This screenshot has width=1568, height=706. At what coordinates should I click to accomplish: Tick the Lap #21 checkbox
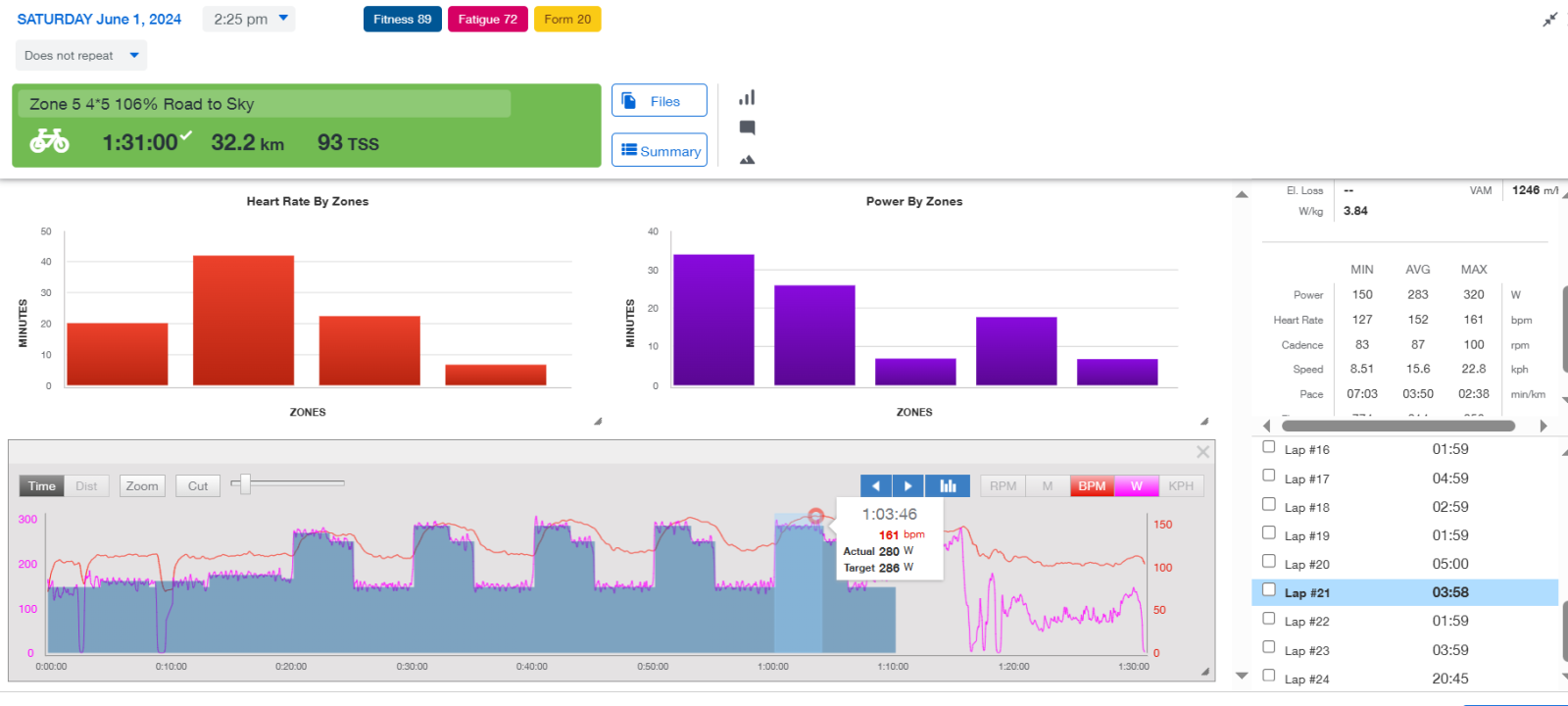[x=1269, y=589]
